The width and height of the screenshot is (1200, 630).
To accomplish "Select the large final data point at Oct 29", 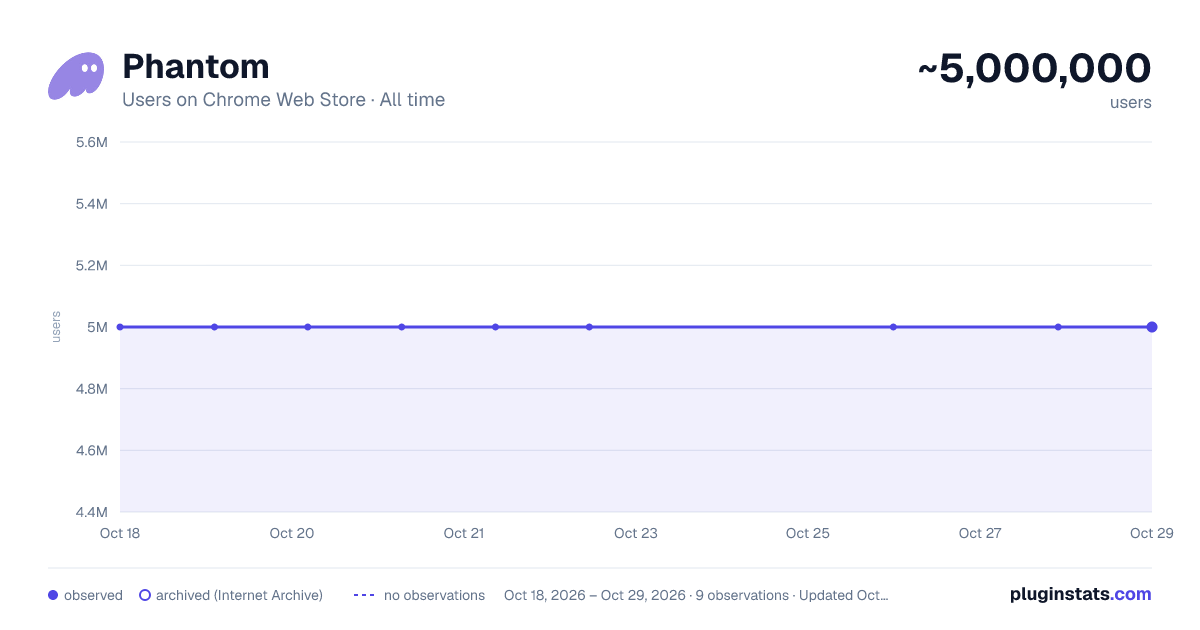I will click(1152, 327).
